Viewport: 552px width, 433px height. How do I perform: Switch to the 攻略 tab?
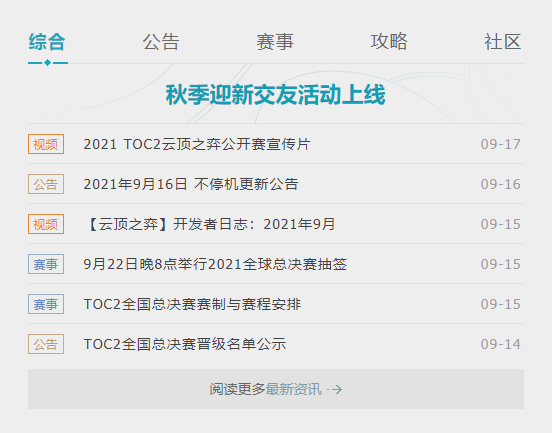(389, 42)
